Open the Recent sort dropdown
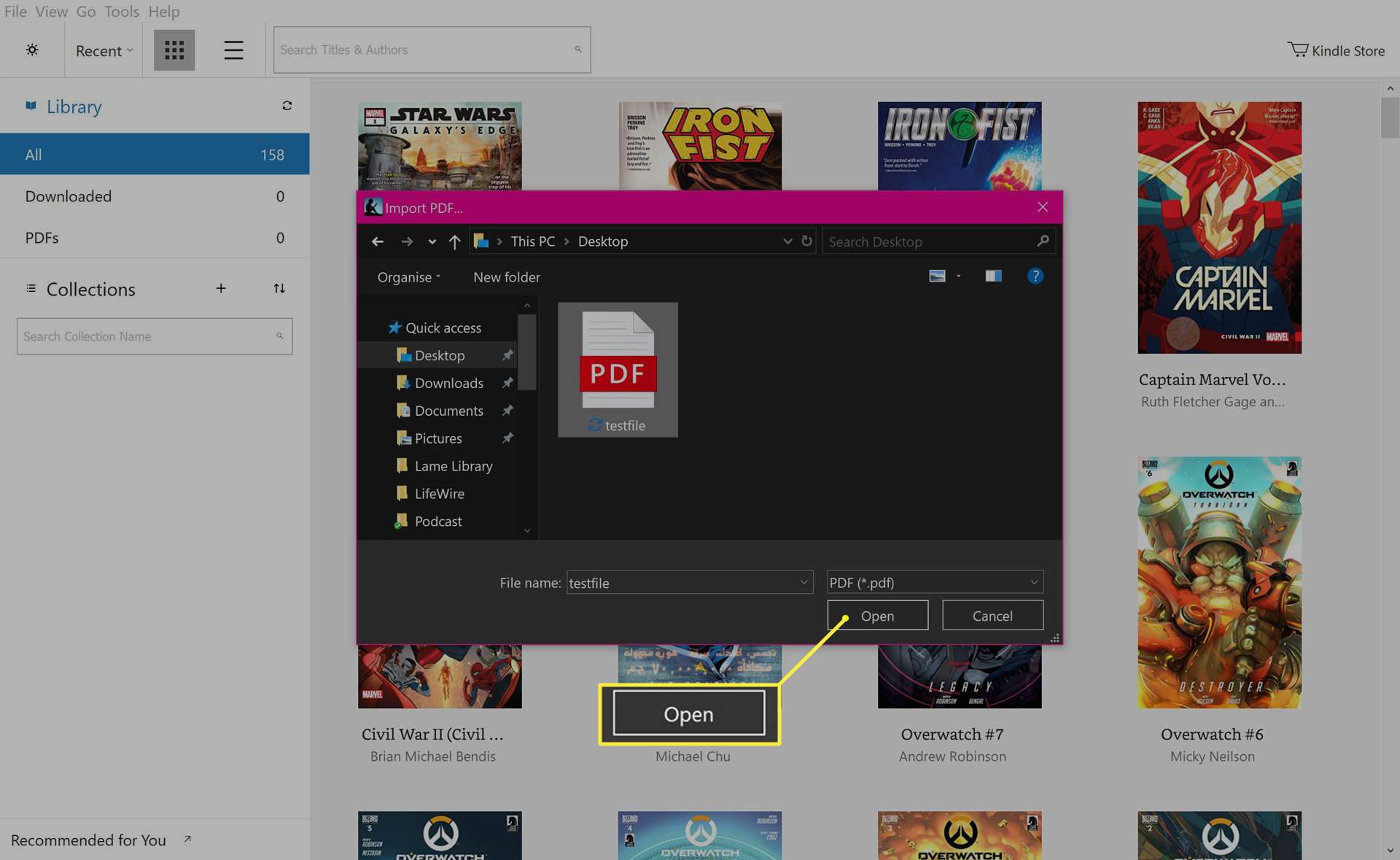The image size is (1400, 860). [x=104, y=50]
